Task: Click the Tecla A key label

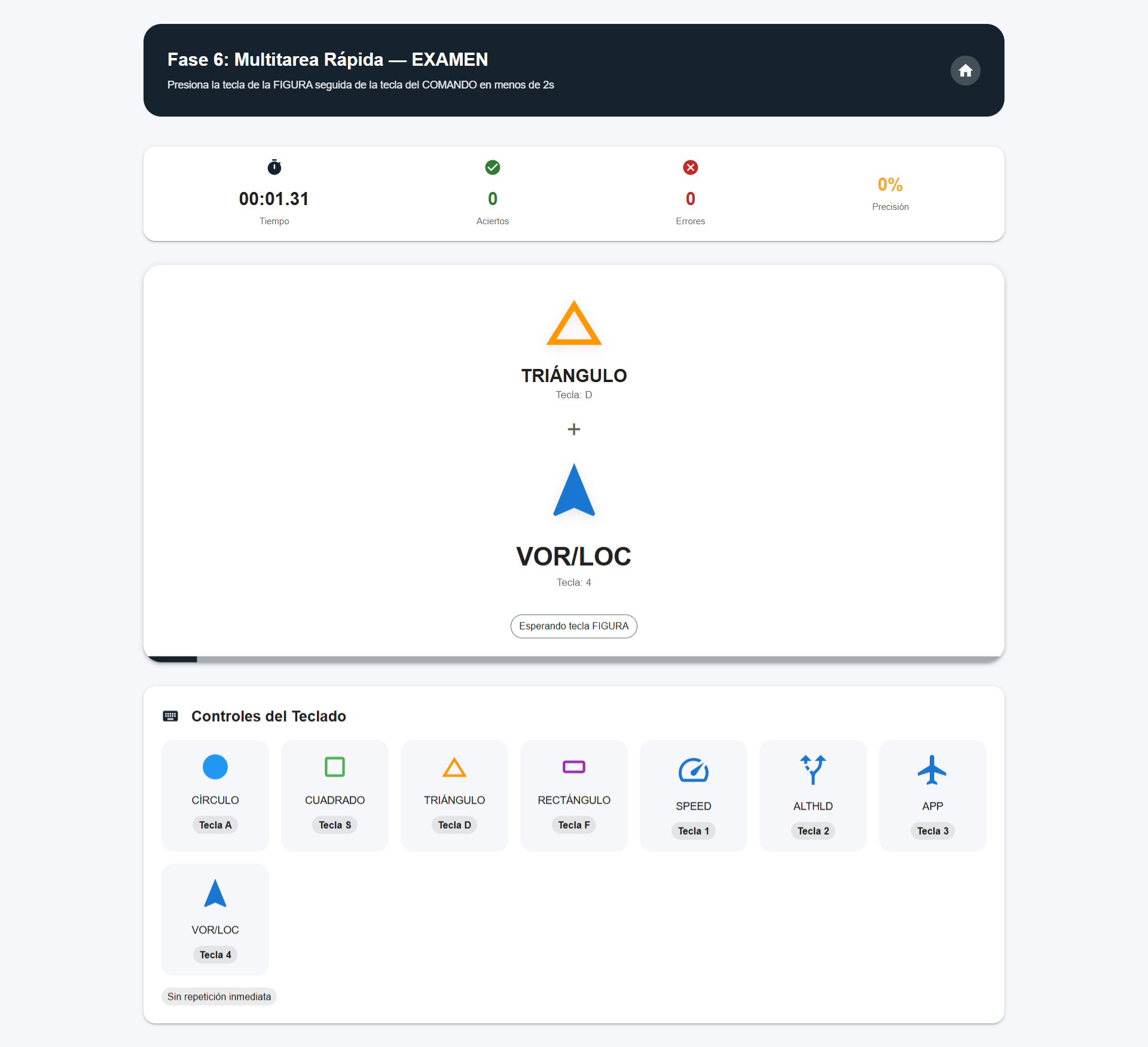Action: click(x=215, y=825)
